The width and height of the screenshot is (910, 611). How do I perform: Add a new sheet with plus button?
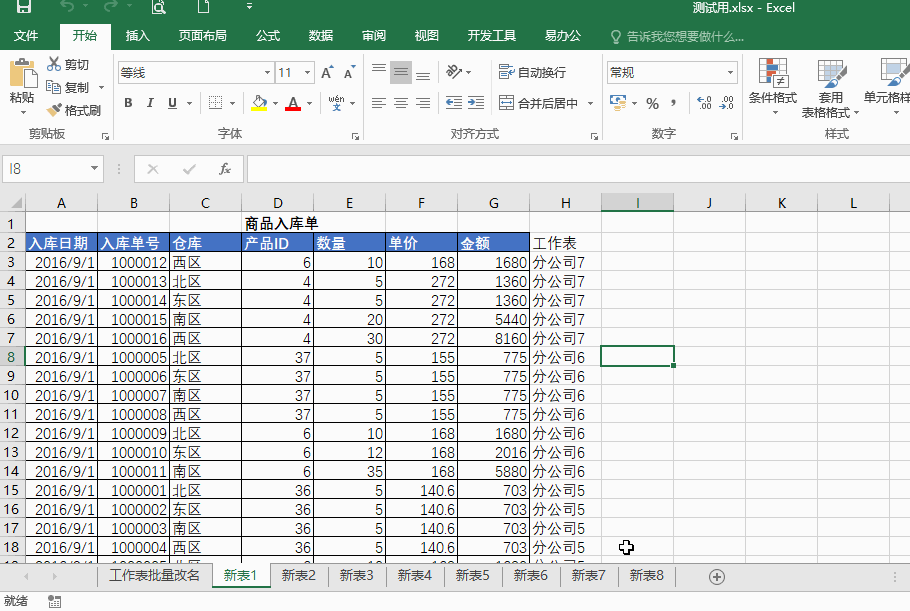click(x=717, y=577)
